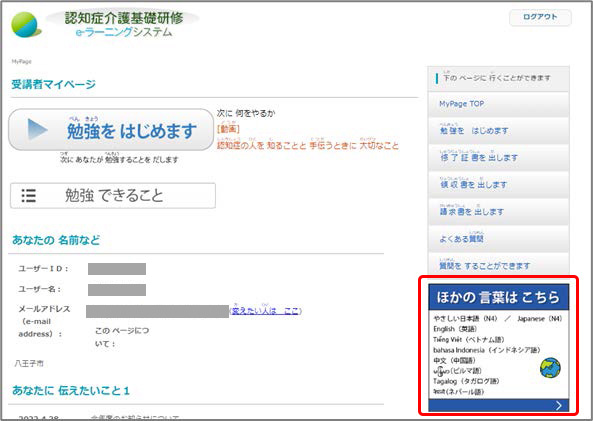Choose English (英語) language
This screenshot has width=593, height=421.
click(x=455, y=329)
